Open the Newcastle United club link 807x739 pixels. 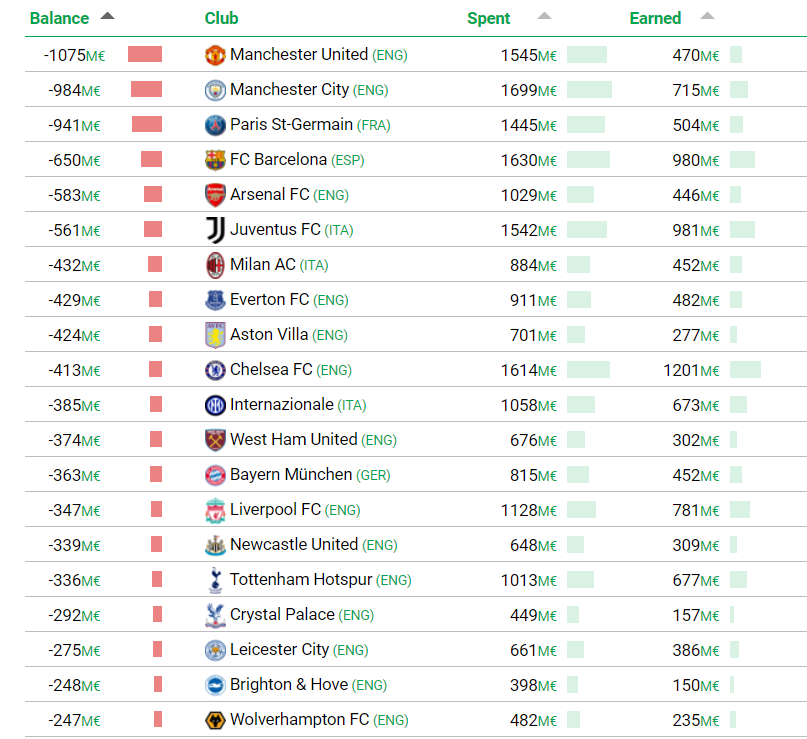pos(294,545)
